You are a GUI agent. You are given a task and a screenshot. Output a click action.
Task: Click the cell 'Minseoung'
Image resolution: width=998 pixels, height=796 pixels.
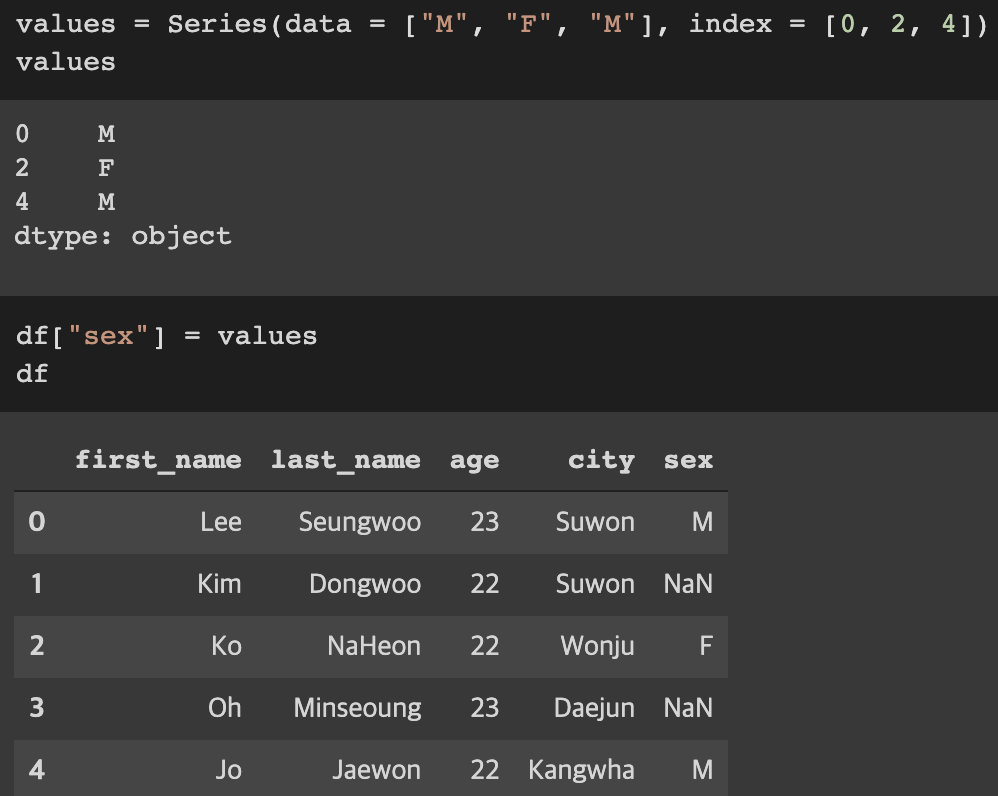pos(357,708)
